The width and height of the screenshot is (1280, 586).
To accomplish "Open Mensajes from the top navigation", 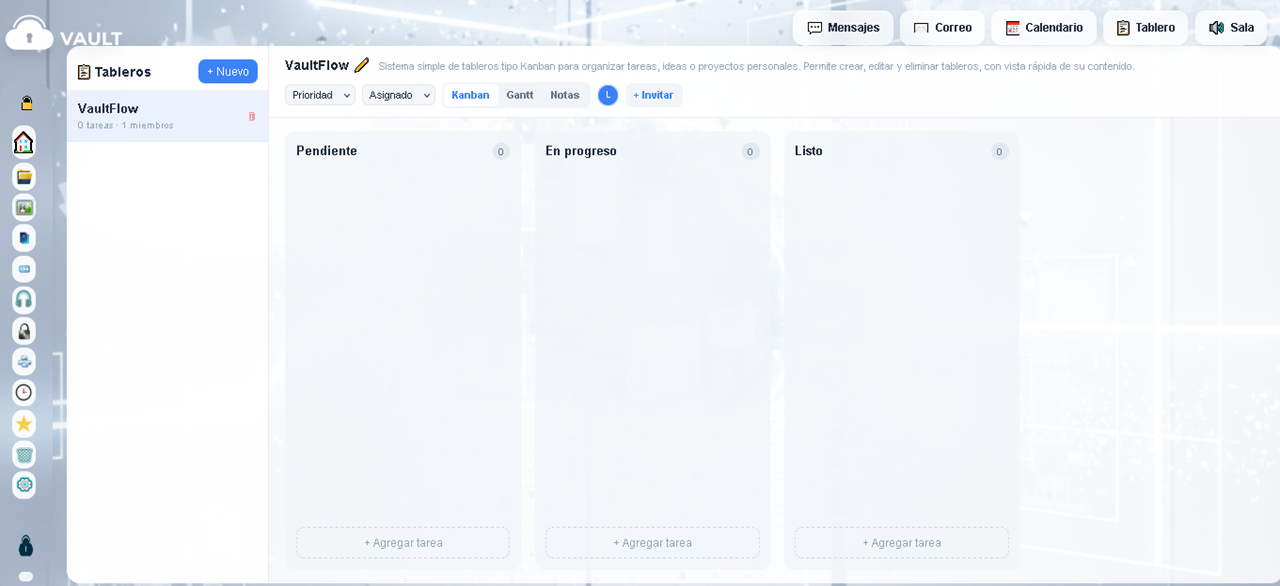I will click(843, 28).
